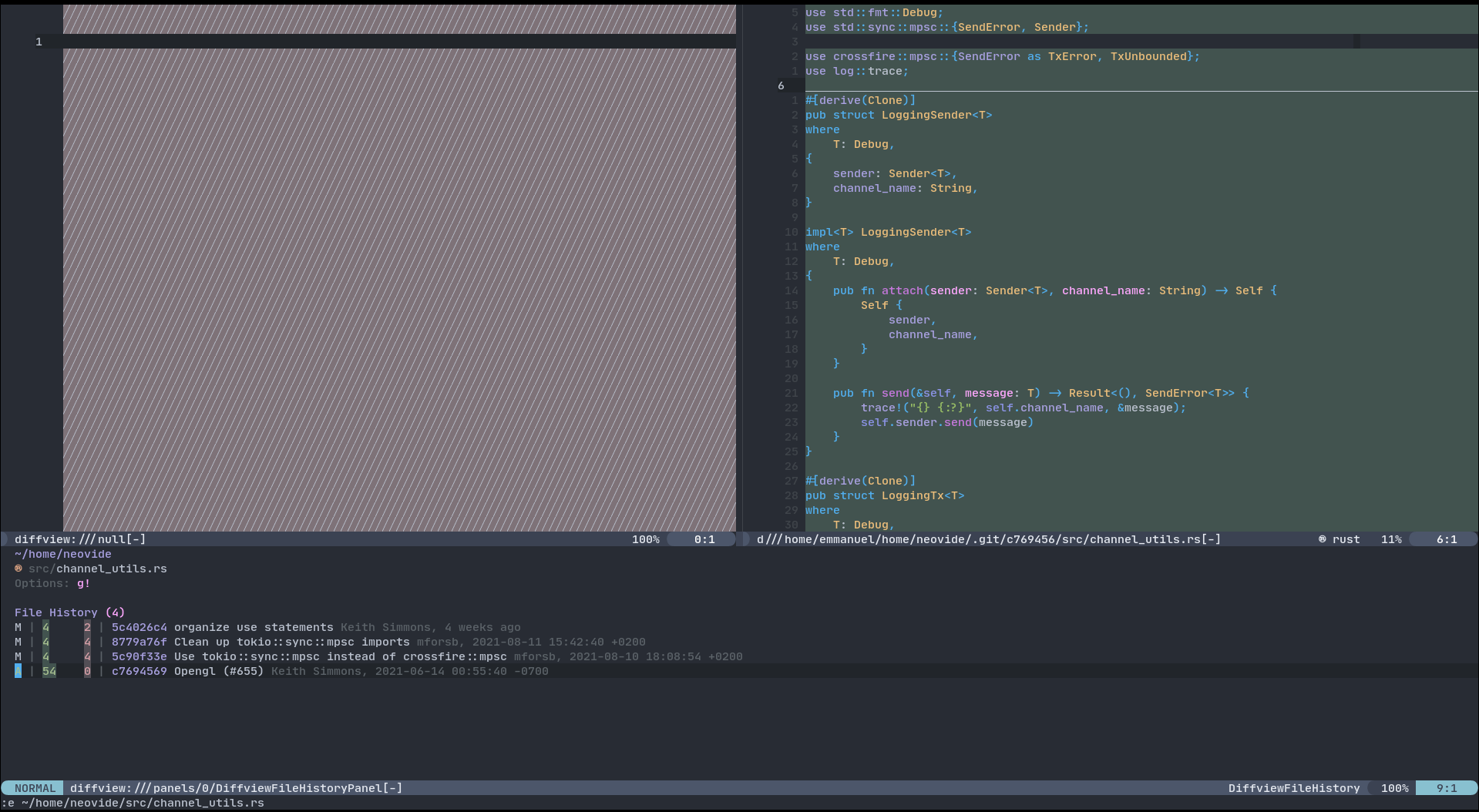Toggle the g! options flag in the panel
The height and width of the screenshot is (812, 1479).
(83, 583)
